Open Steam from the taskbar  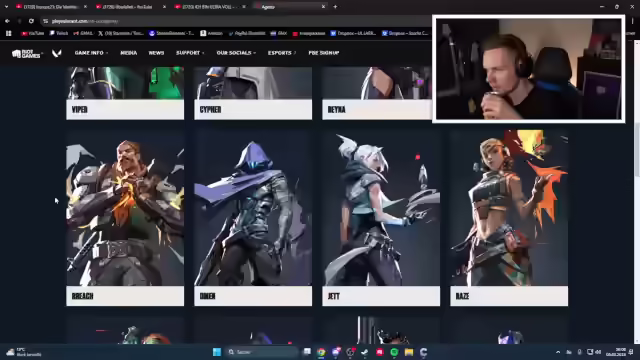coord(364,352)
